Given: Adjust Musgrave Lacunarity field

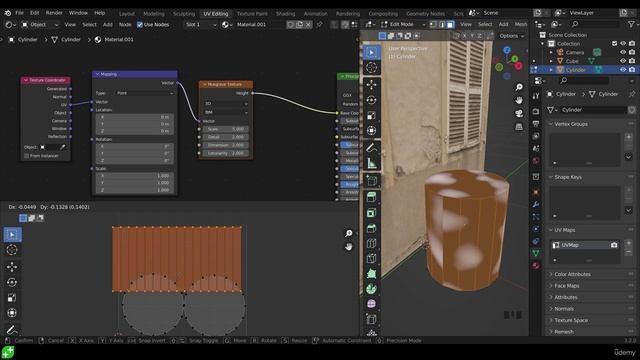Looking at the screenshot, I should tap(226, 153).
